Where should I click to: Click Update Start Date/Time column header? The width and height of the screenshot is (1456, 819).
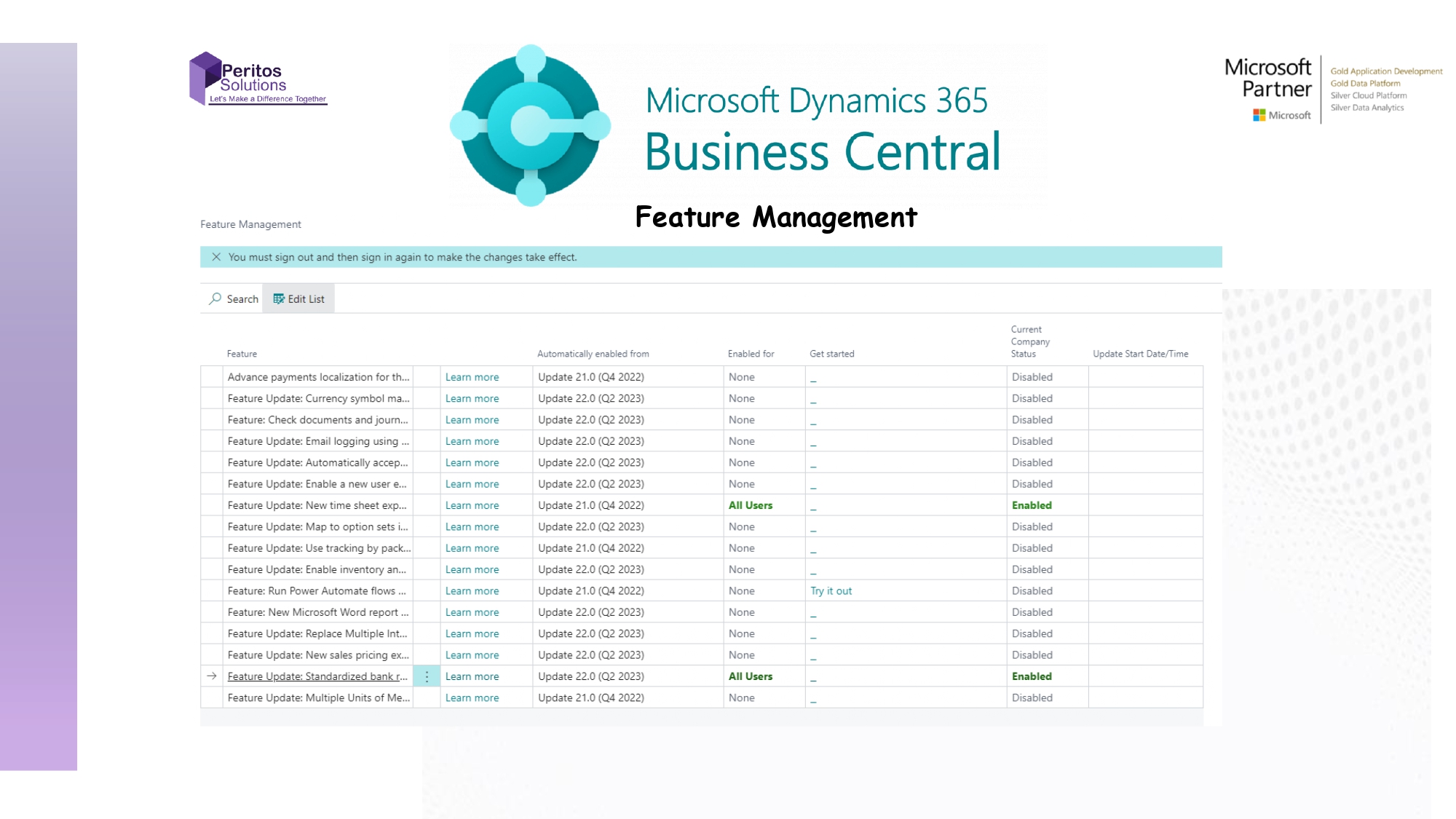click(1140, 354)
